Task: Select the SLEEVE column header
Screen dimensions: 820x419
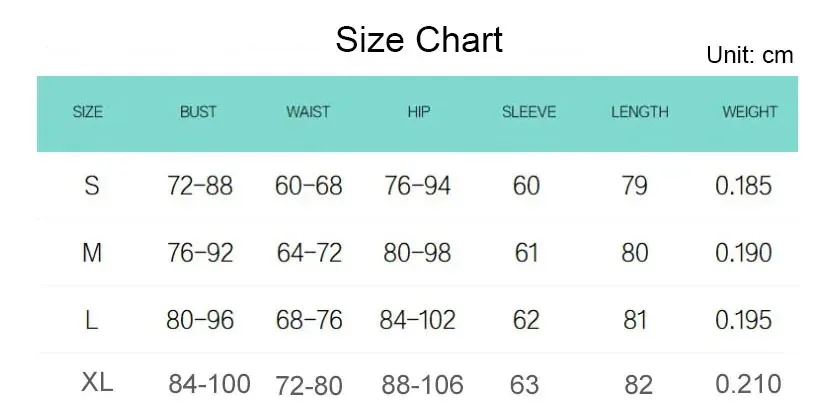Action: [528, 112]
